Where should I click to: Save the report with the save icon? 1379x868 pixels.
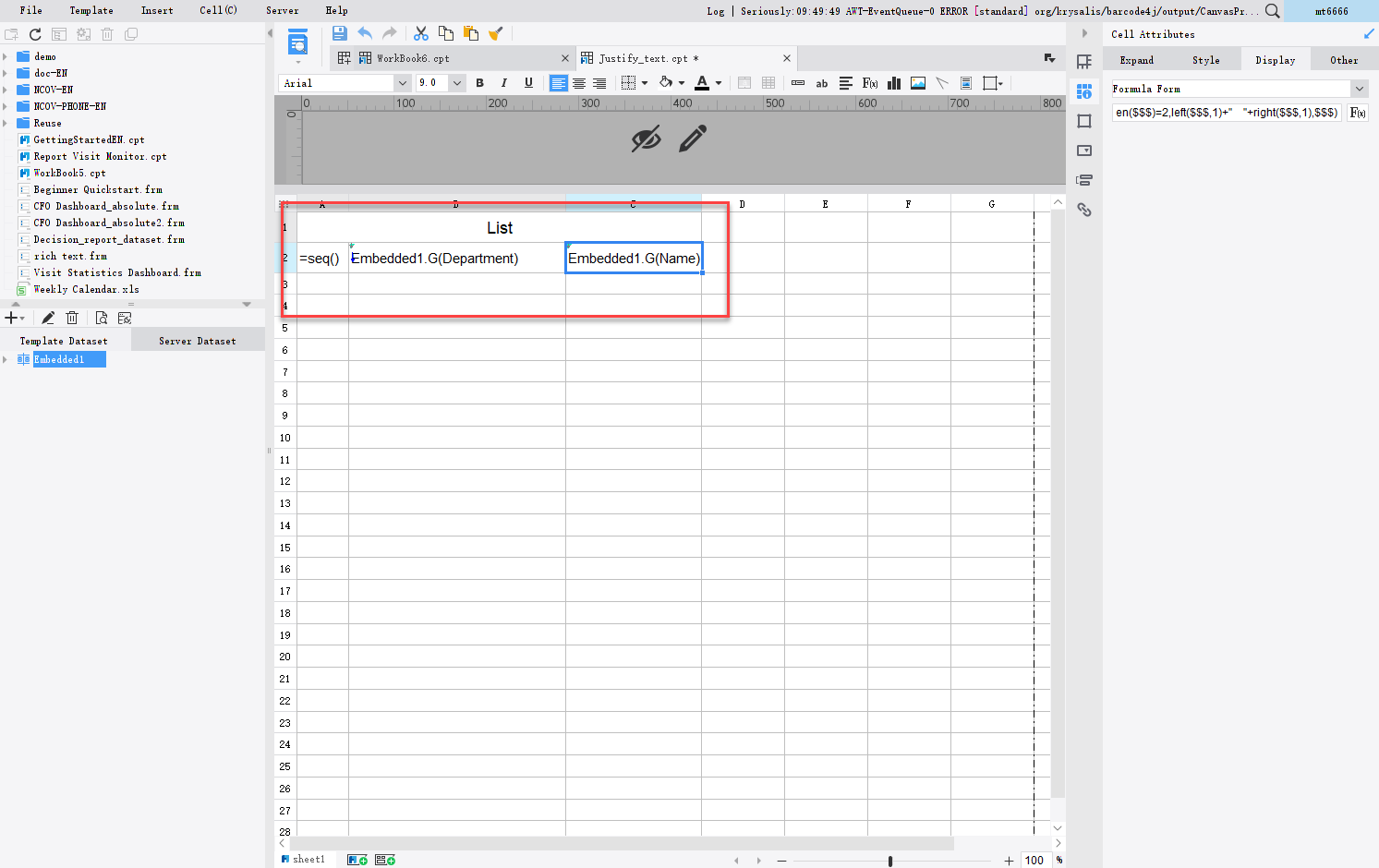pyautogui.click(x=340, y=32)
